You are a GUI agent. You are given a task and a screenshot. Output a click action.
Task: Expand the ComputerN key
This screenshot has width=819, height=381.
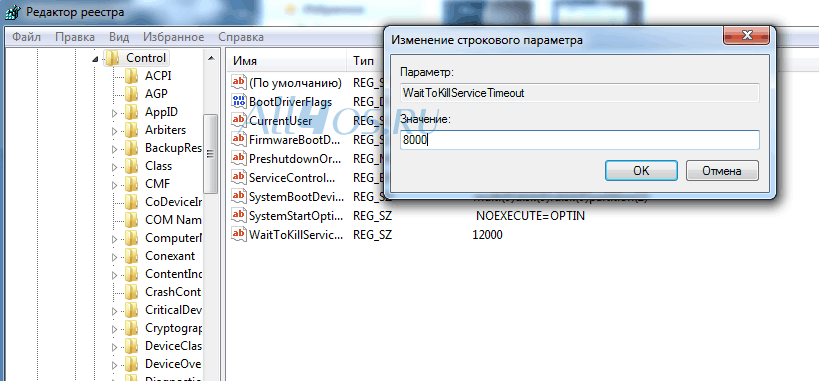[x=114, y=239]
